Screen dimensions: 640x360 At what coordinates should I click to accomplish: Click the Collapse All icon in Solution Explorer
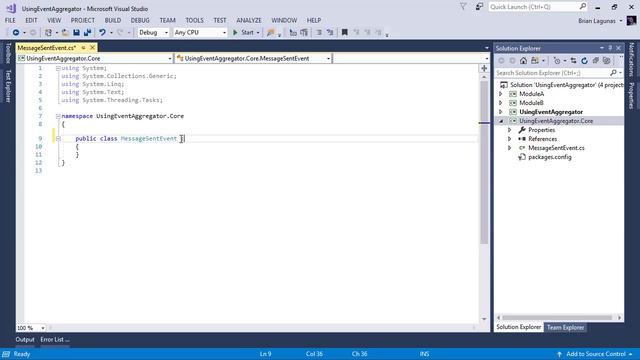[x=596, y=61]
